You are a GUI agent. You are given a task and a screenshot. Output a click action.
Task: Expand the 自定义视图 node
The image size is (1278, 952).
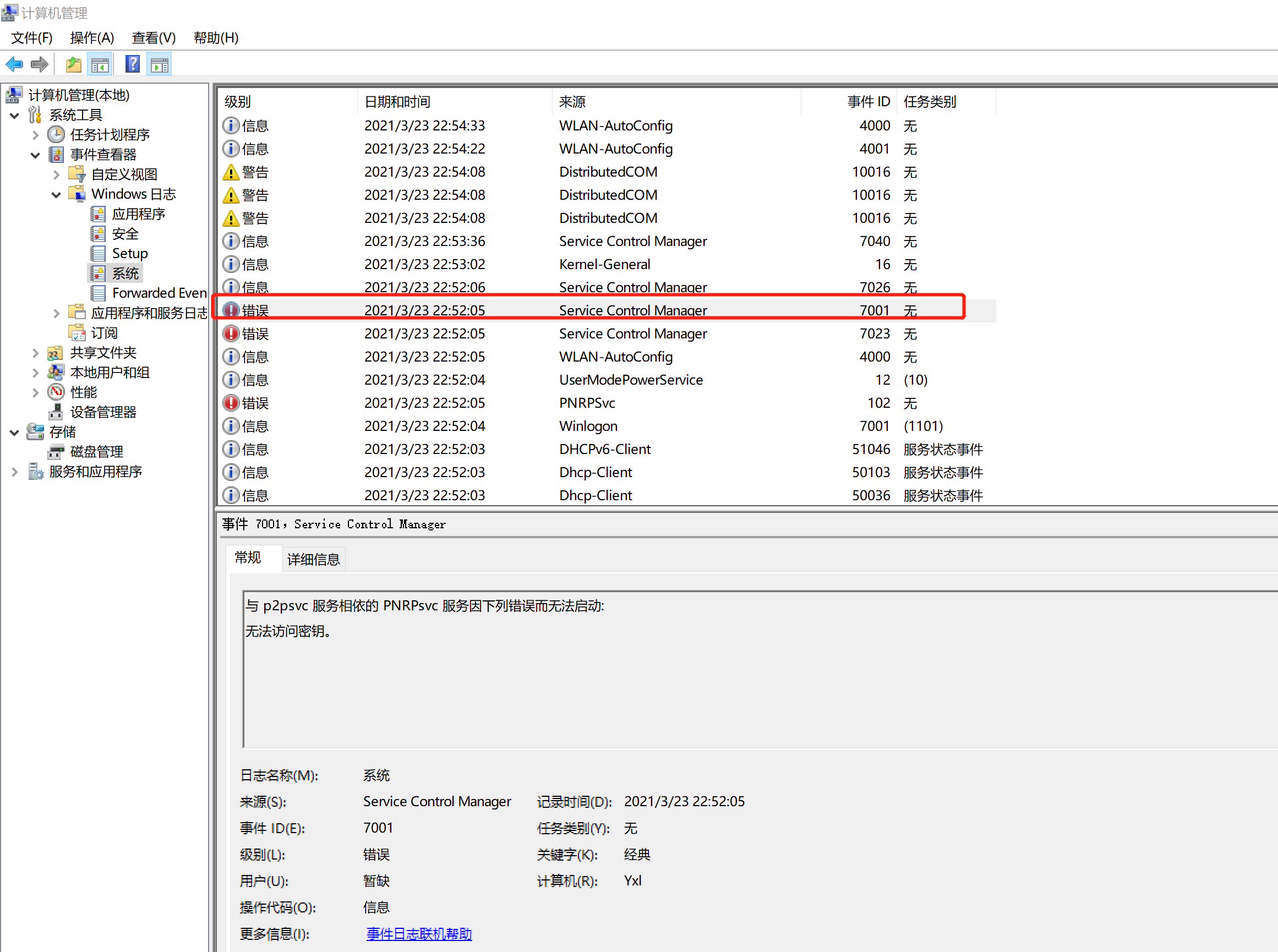56,174
